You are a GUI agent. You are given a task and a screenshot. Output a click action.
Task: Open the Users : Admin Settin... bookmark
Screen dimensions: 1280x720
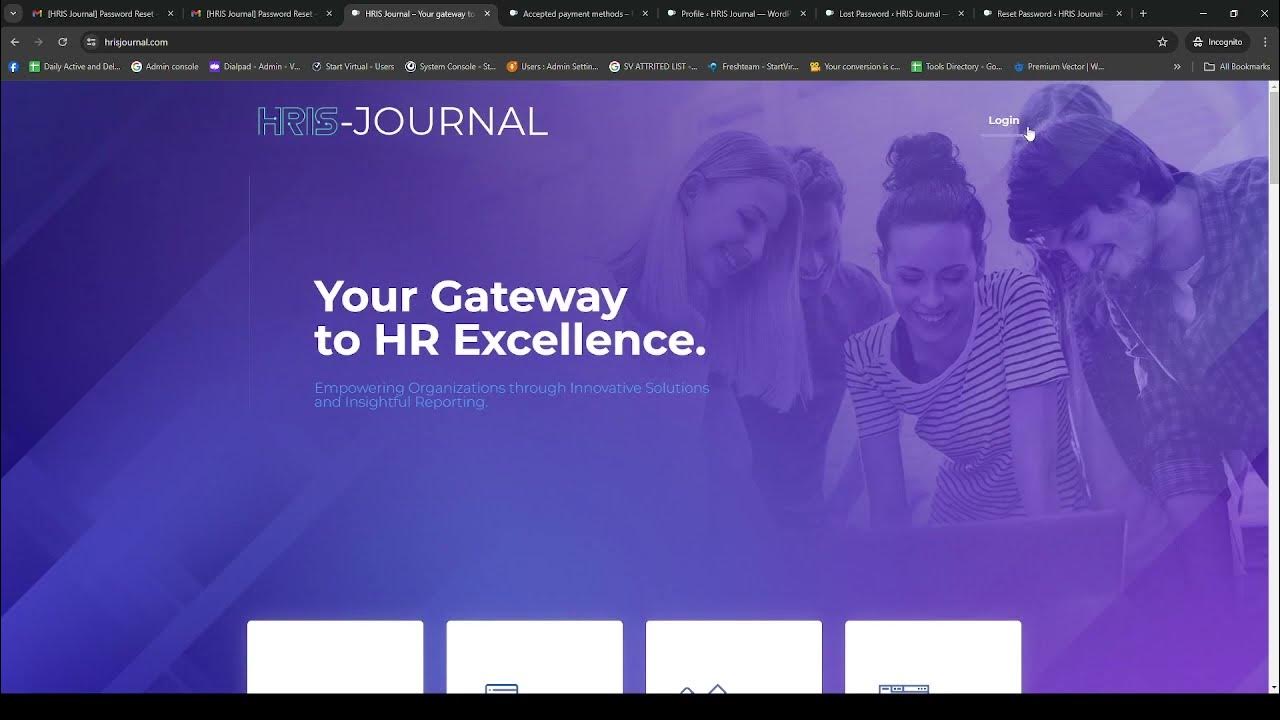[x=552, y=67]
